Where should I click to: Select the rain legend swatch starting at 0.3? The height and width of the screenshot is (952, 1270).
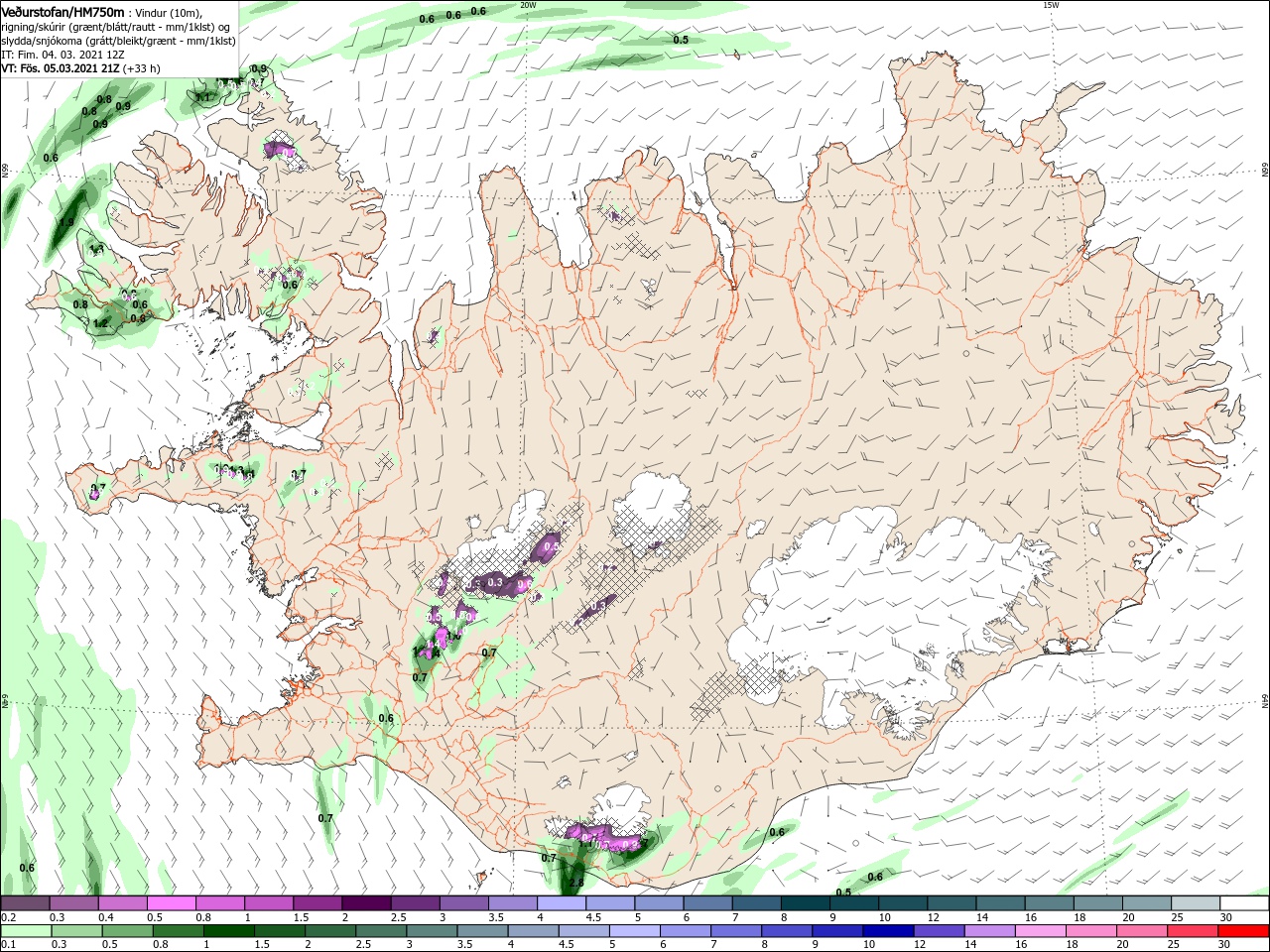click(76, 931)
